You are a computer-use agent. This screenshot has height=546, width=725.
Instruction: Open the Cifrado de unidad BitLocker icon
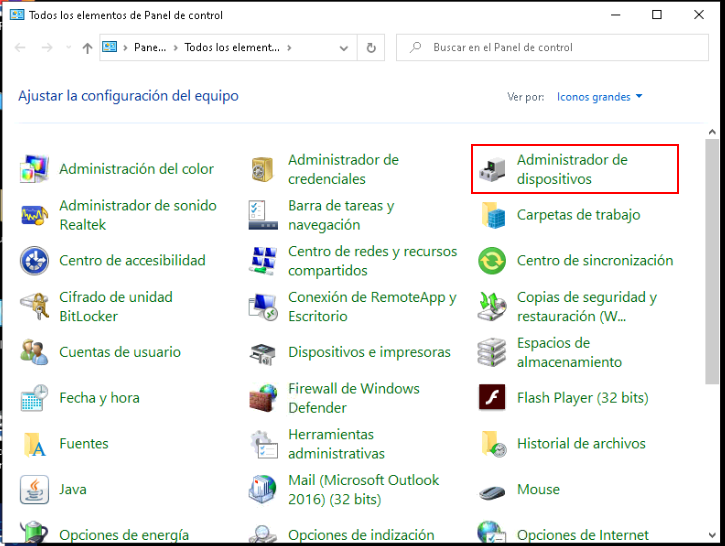[35, 307]
